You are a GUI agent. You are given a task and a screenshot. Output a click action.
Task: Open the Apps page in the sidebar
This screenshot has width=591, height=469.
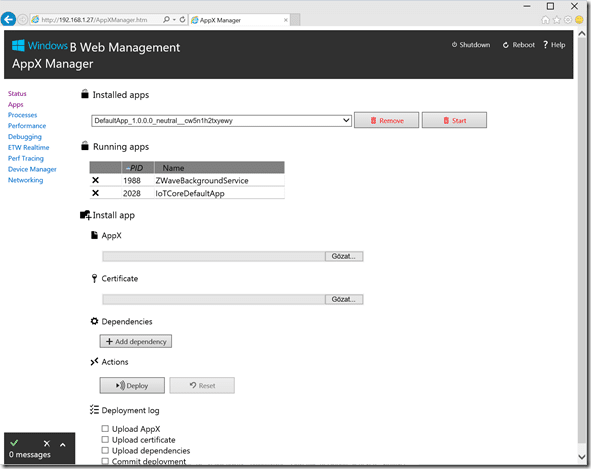pos(16,104)
